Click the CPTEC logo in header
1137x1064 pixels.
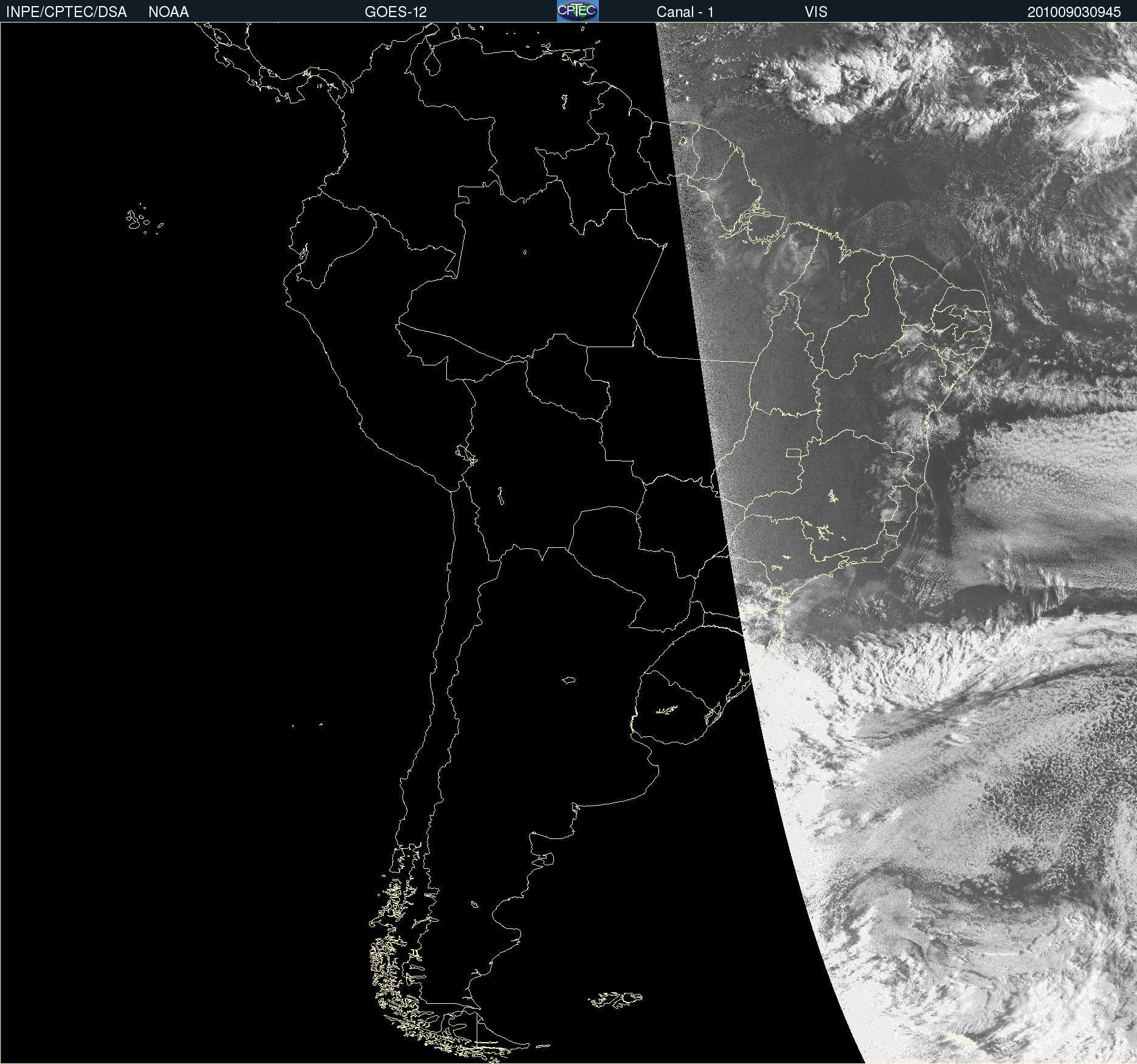pyautogui.click(x=578, y=11)
